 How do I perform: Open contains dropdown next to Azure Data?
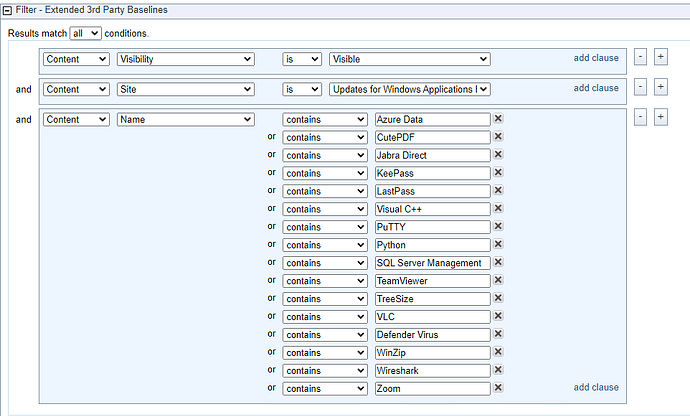[x=325, y=120]
